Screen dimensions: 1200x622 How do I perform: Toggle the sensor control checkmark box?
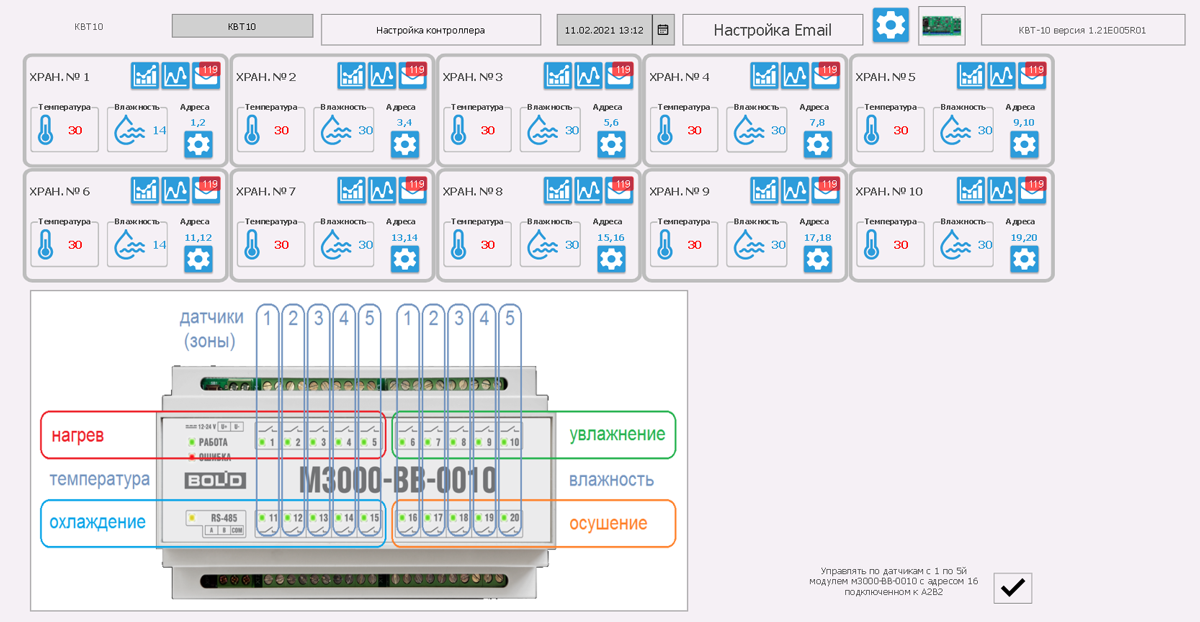tap(1012, 588)
